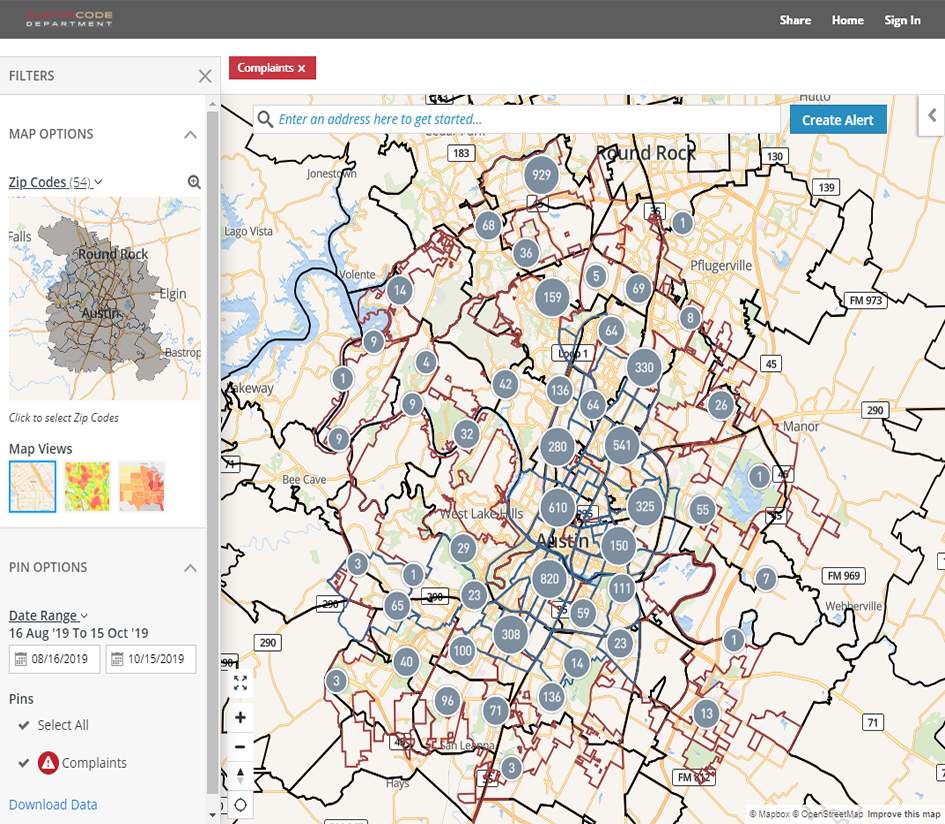Open the Date Range dropdown
The image size is (945, 824).
click(x=48, y=616)
